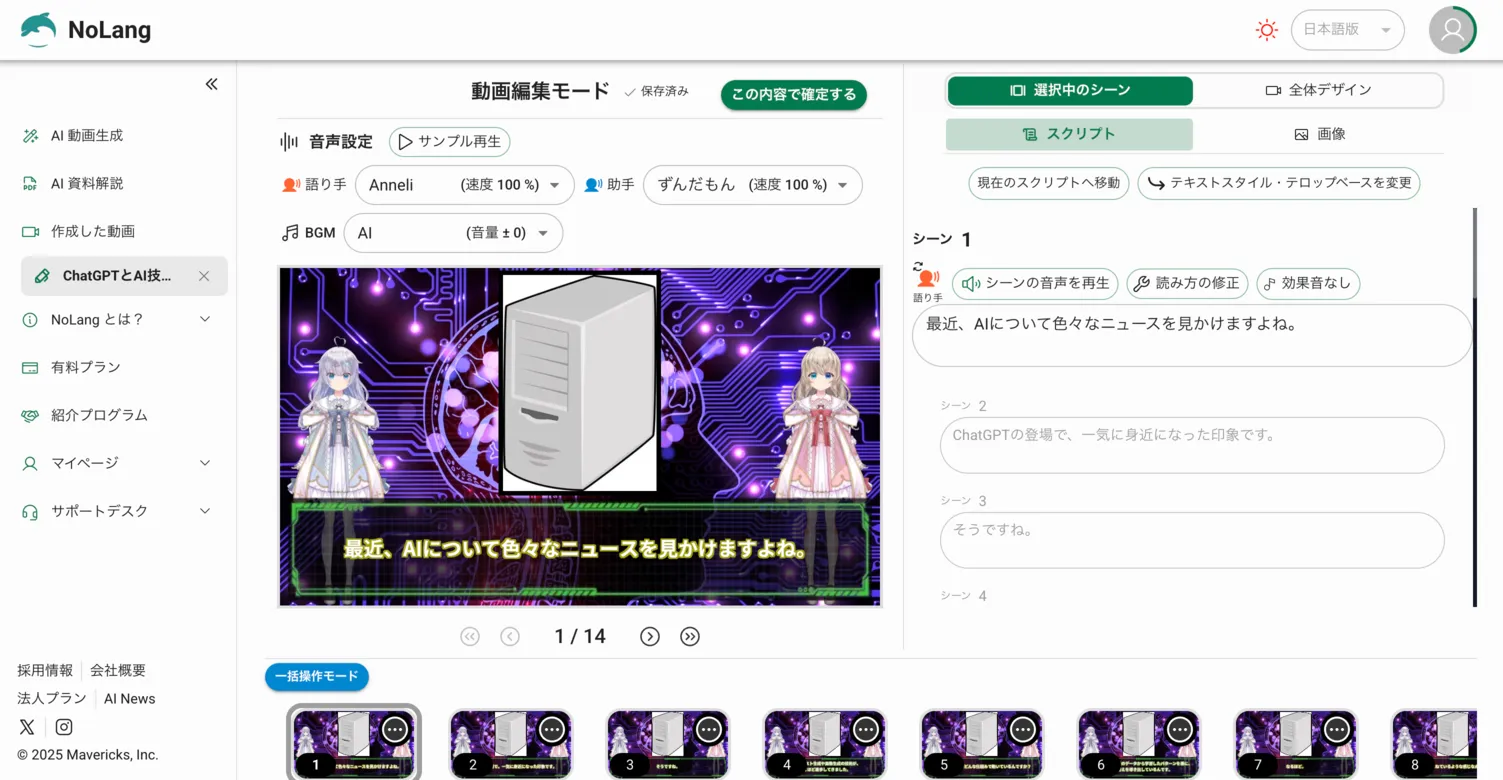Click scene 2 script text field
The height and width of the screenshot is (780, 1503).
(1192, 445)
